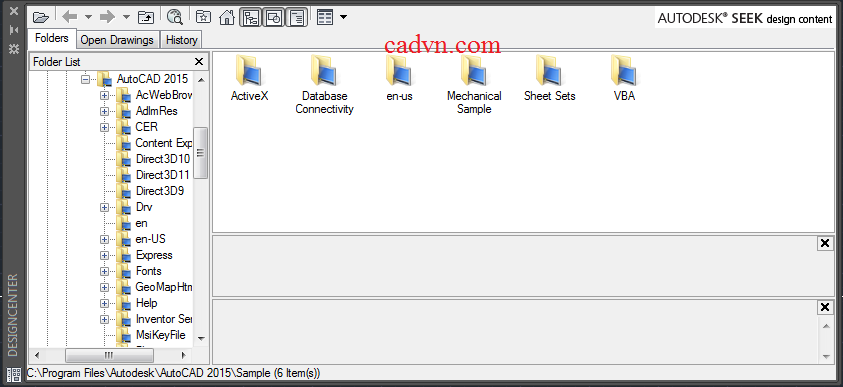Open the en-us folder in content area
Image resolution: width=843 pixels, height=387 pixels.
tap(399, 71)
